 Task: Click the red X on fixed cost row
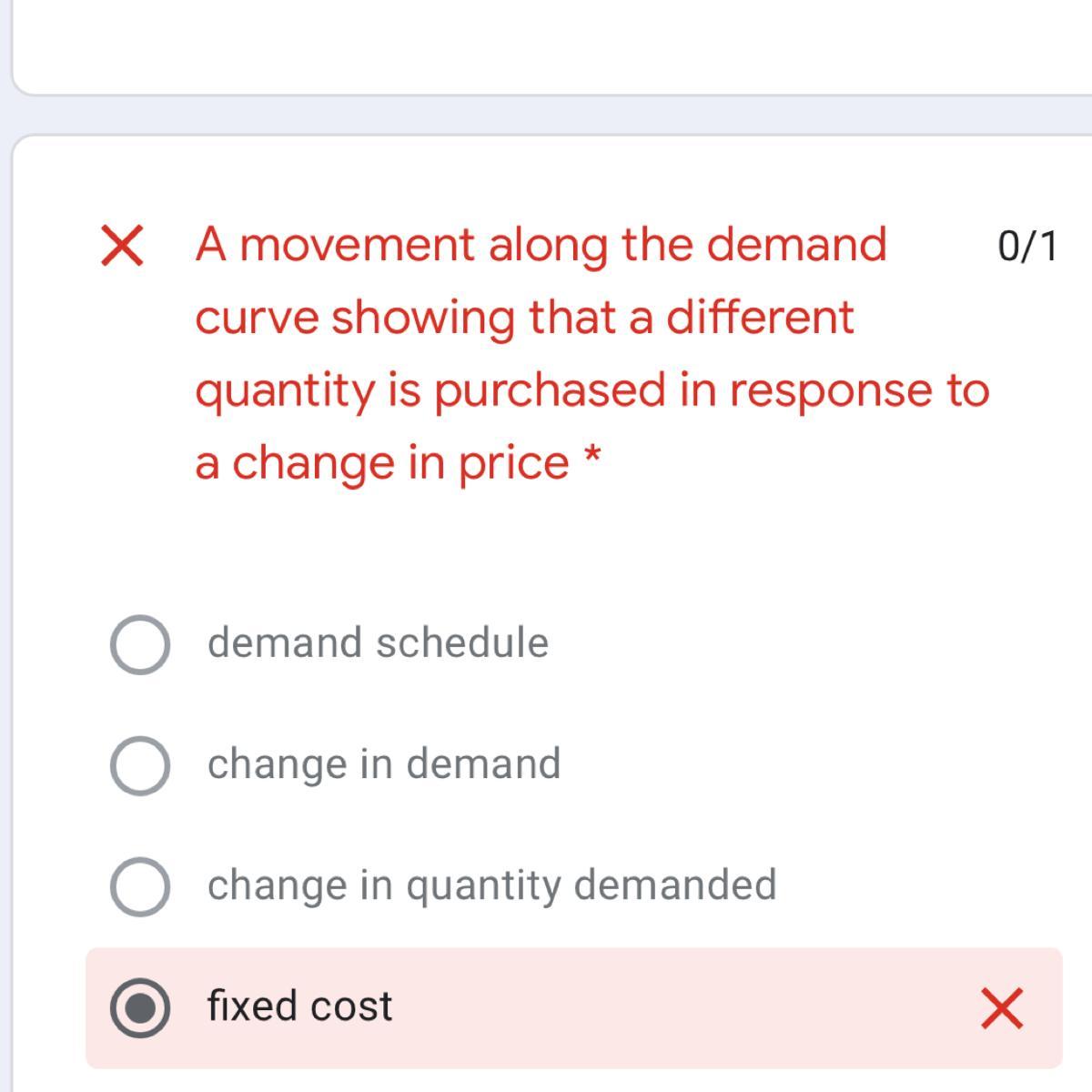click(x=1002, y=1008)
